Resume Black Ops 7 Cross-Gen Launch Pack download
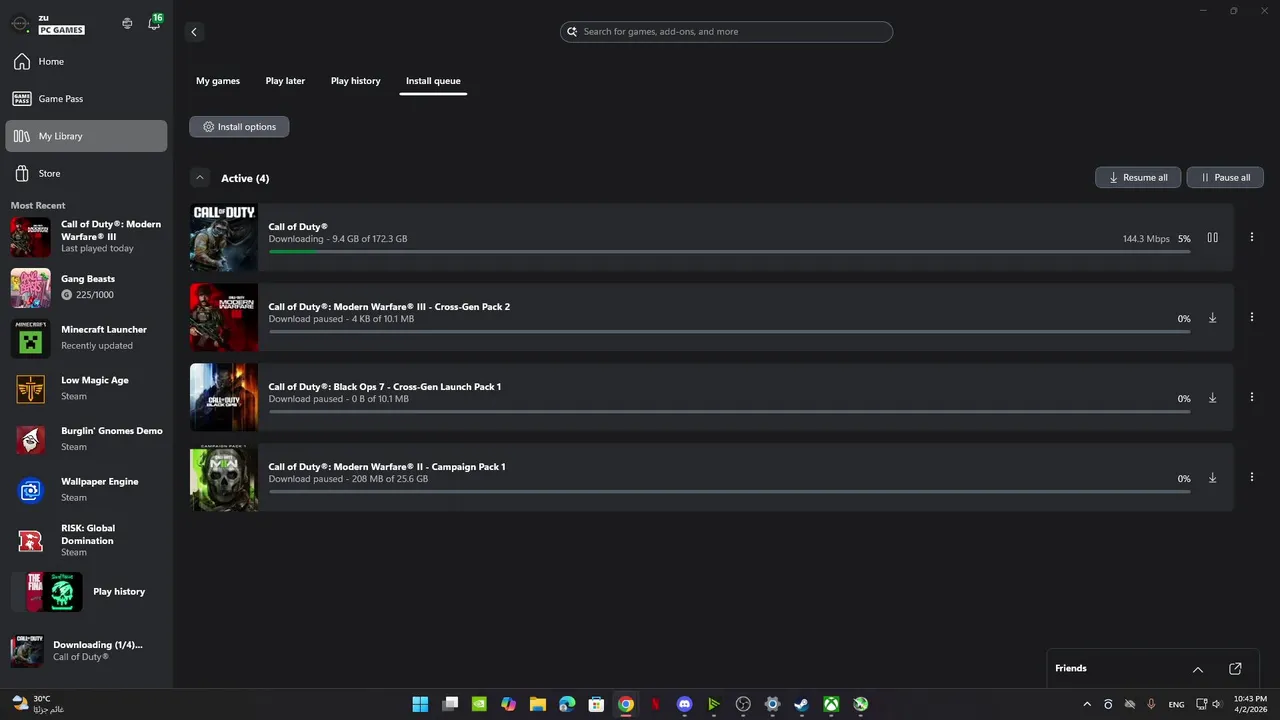 click(1212, 398)
